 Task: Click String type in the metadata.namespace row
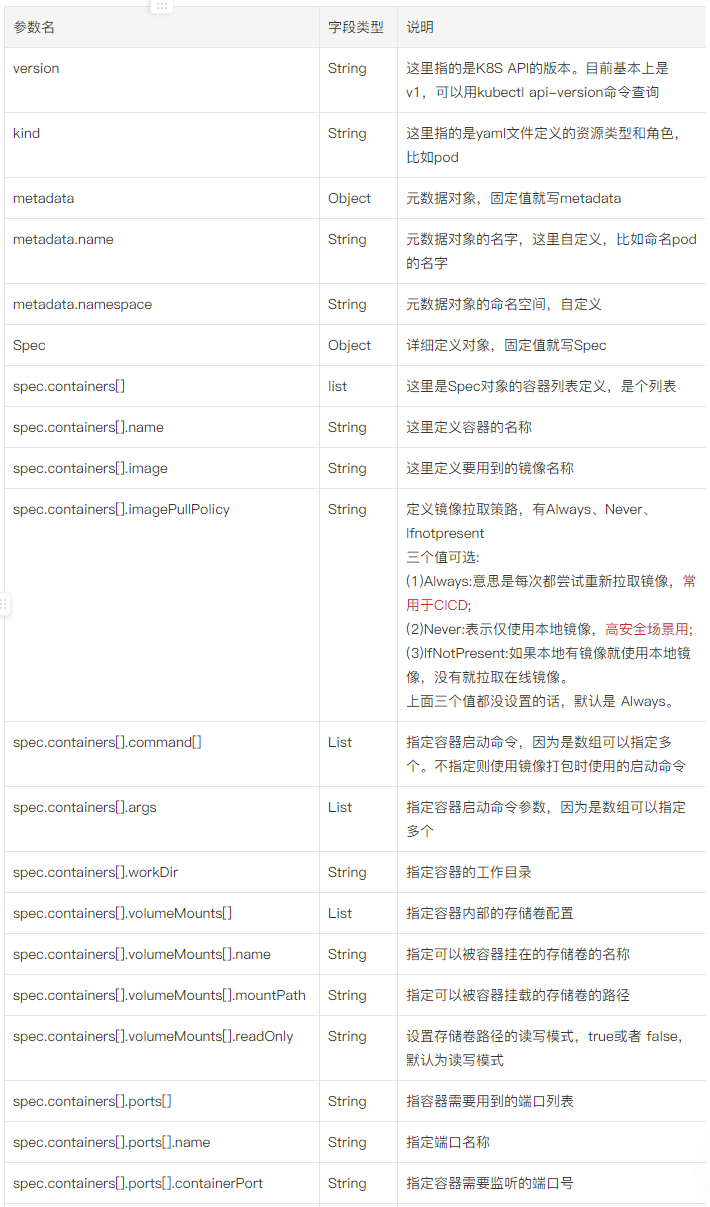347,305
